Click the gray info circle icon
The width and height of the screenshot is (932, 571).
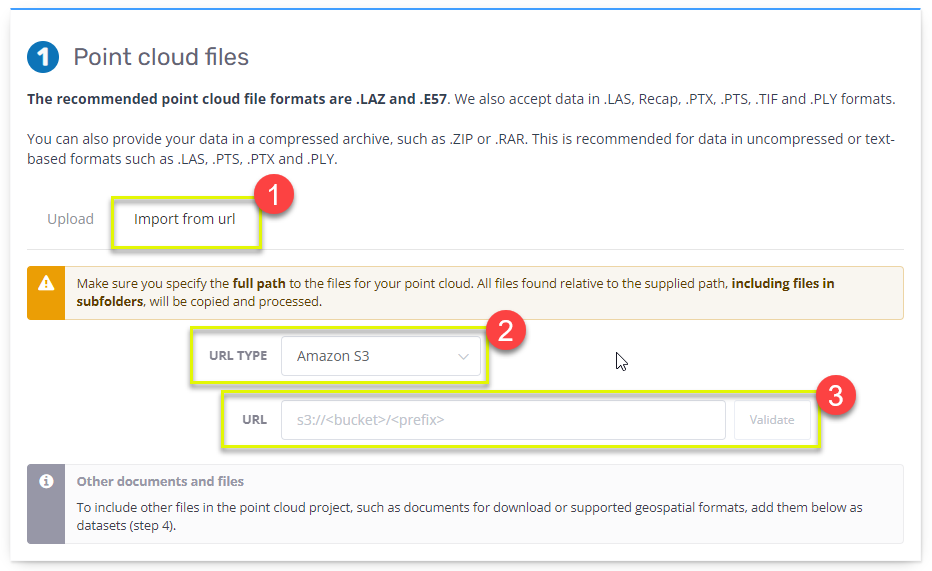46,481
